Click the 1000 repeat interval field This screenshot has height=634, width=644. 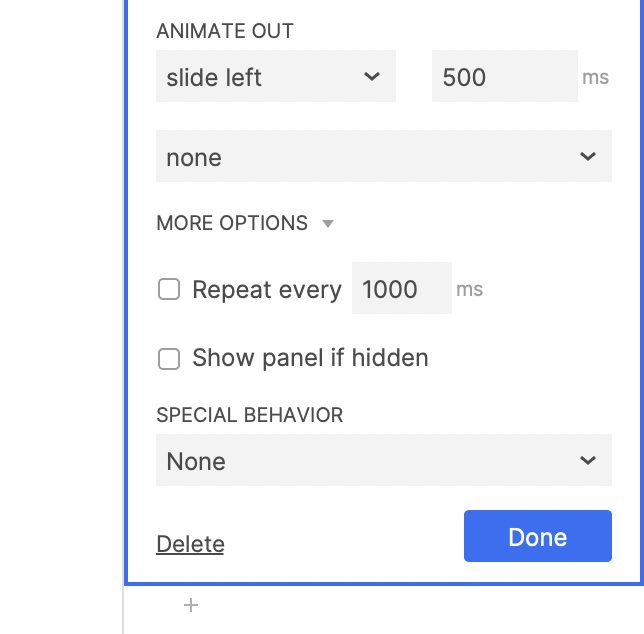click(x=401, y=290)
